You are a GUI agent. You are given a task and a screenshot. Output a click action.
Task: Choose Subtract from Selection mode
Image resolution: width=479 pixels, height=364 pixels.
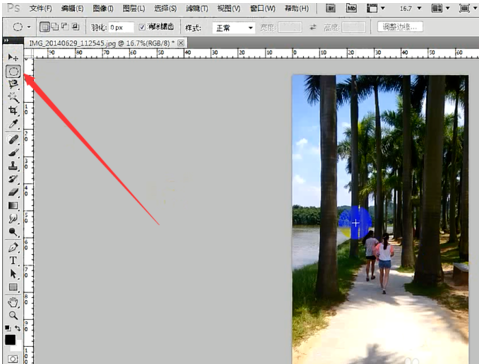point(65,27)
